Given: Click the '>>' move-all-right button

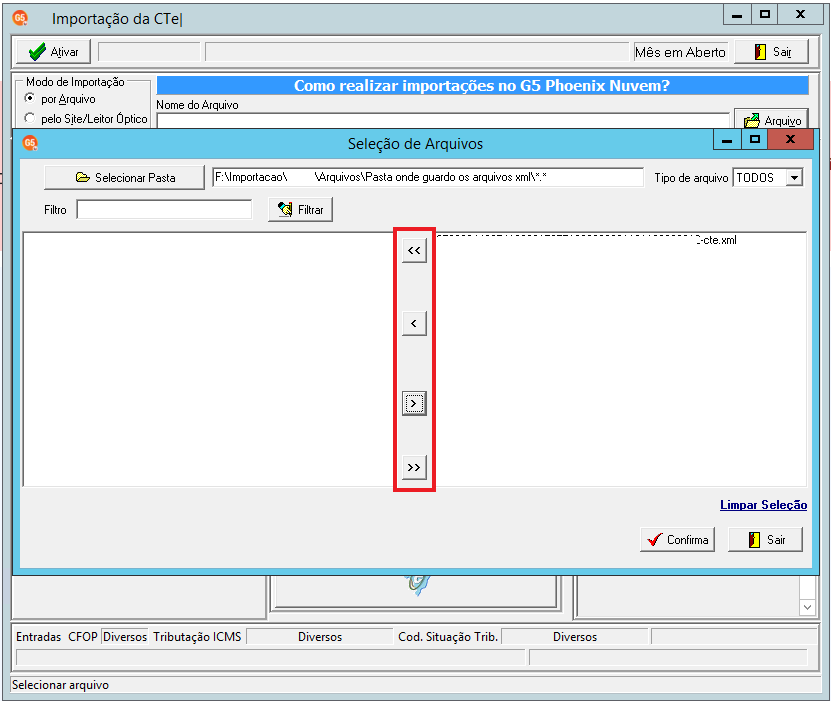Looking at the screenshot, I should click(x=414, y=467).
